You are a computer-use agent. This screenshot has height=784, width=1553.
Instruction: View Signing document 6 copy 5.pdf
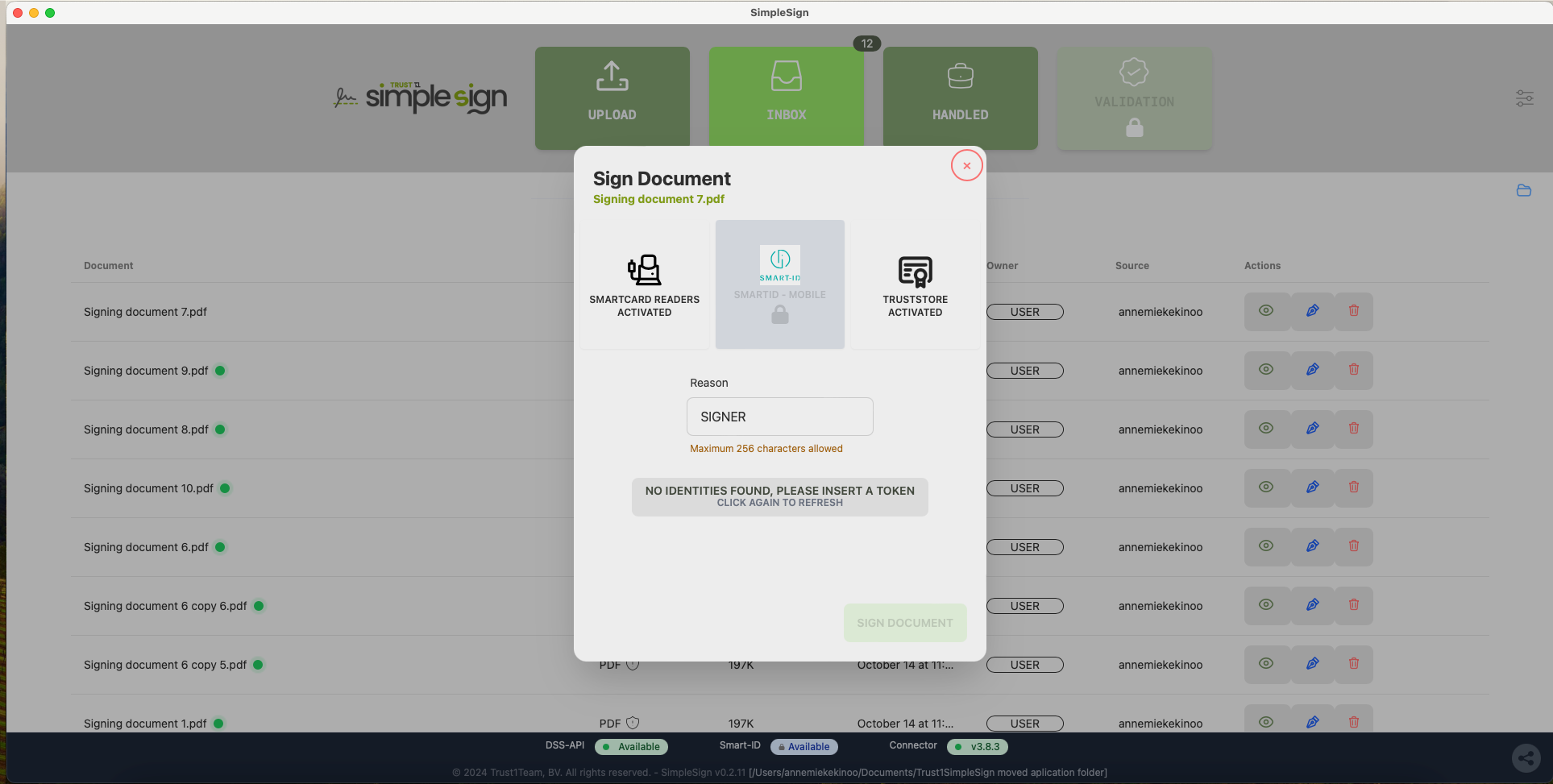(1267, 664)
